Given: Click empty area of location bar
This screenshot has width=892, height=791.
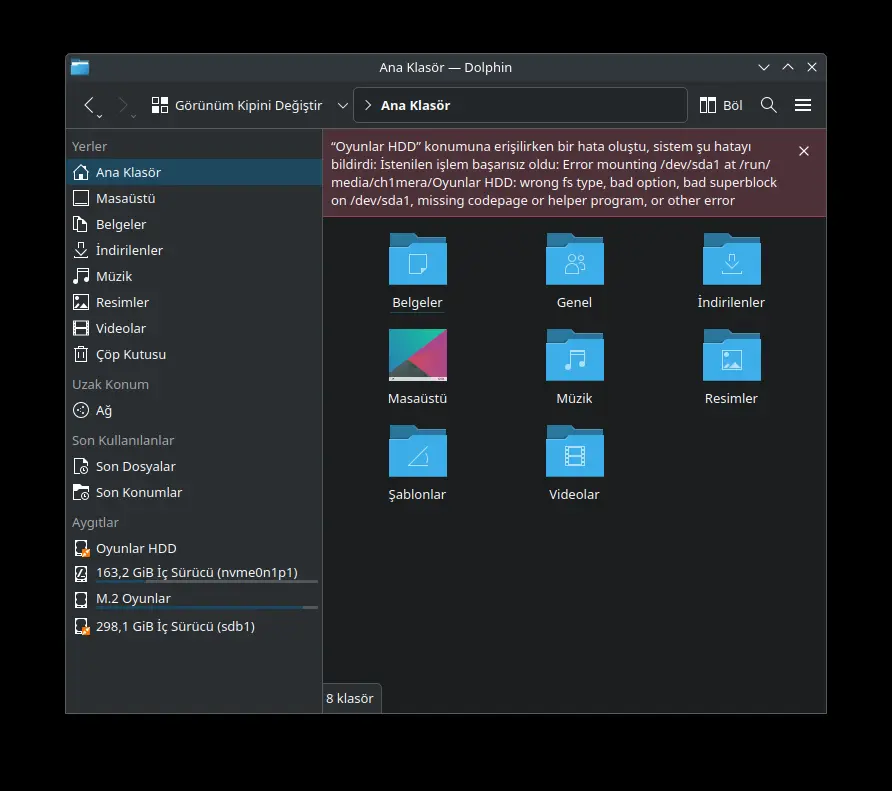Looking at the screenshot, I should coord(569,105).
